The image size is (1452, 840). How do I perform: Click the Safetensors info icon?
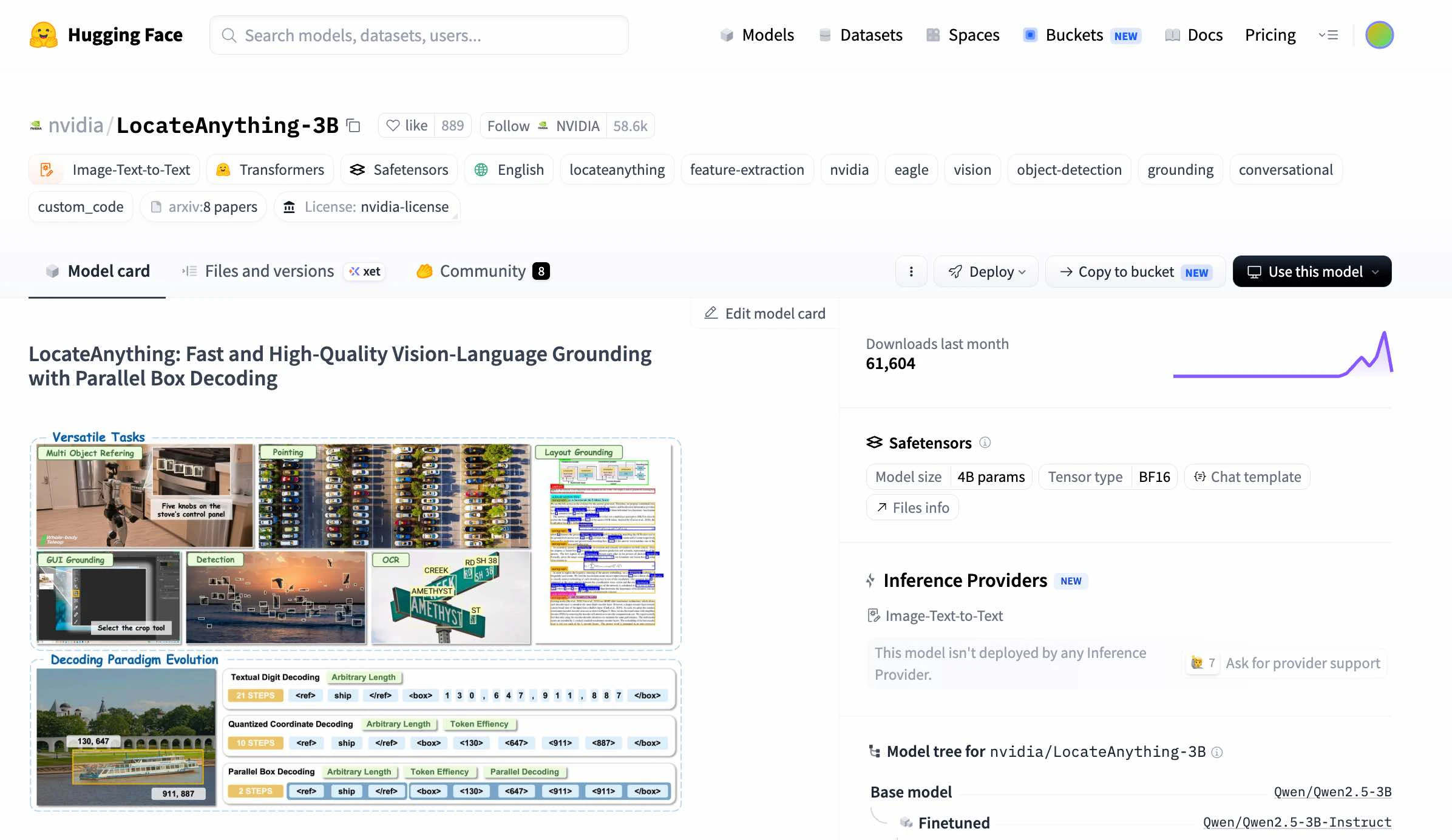(x=985, y=442)
